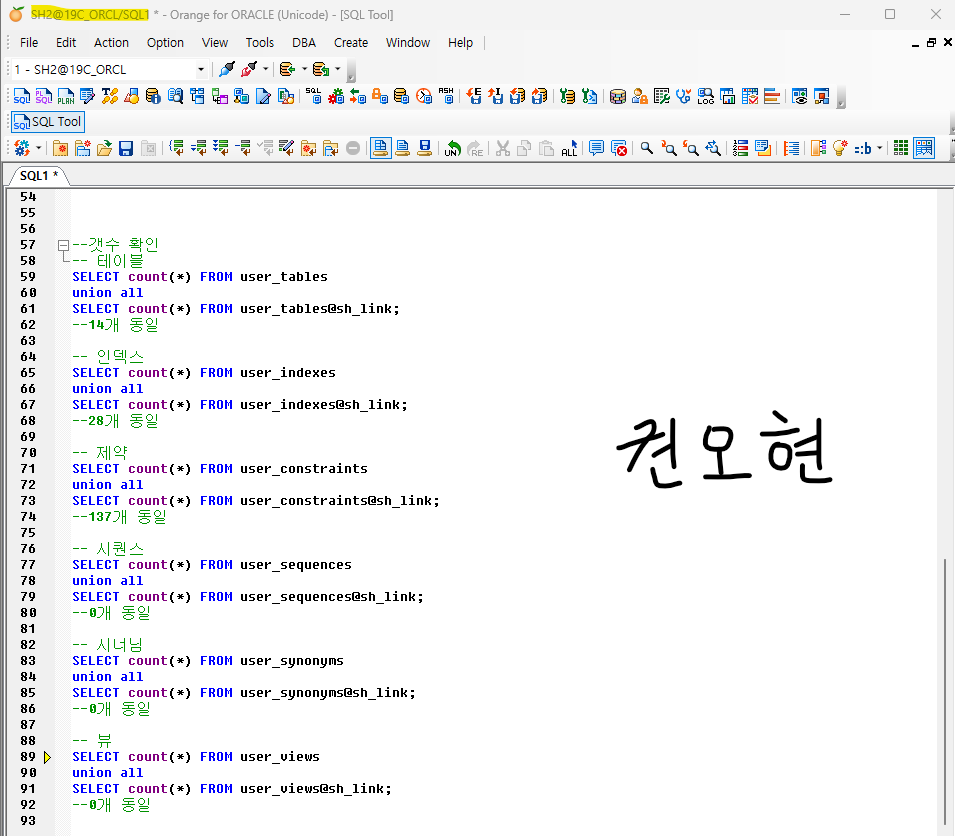Expand the connection toolbar overflow chevron
This screenshot has height=836, width=955.
[351, 71]
